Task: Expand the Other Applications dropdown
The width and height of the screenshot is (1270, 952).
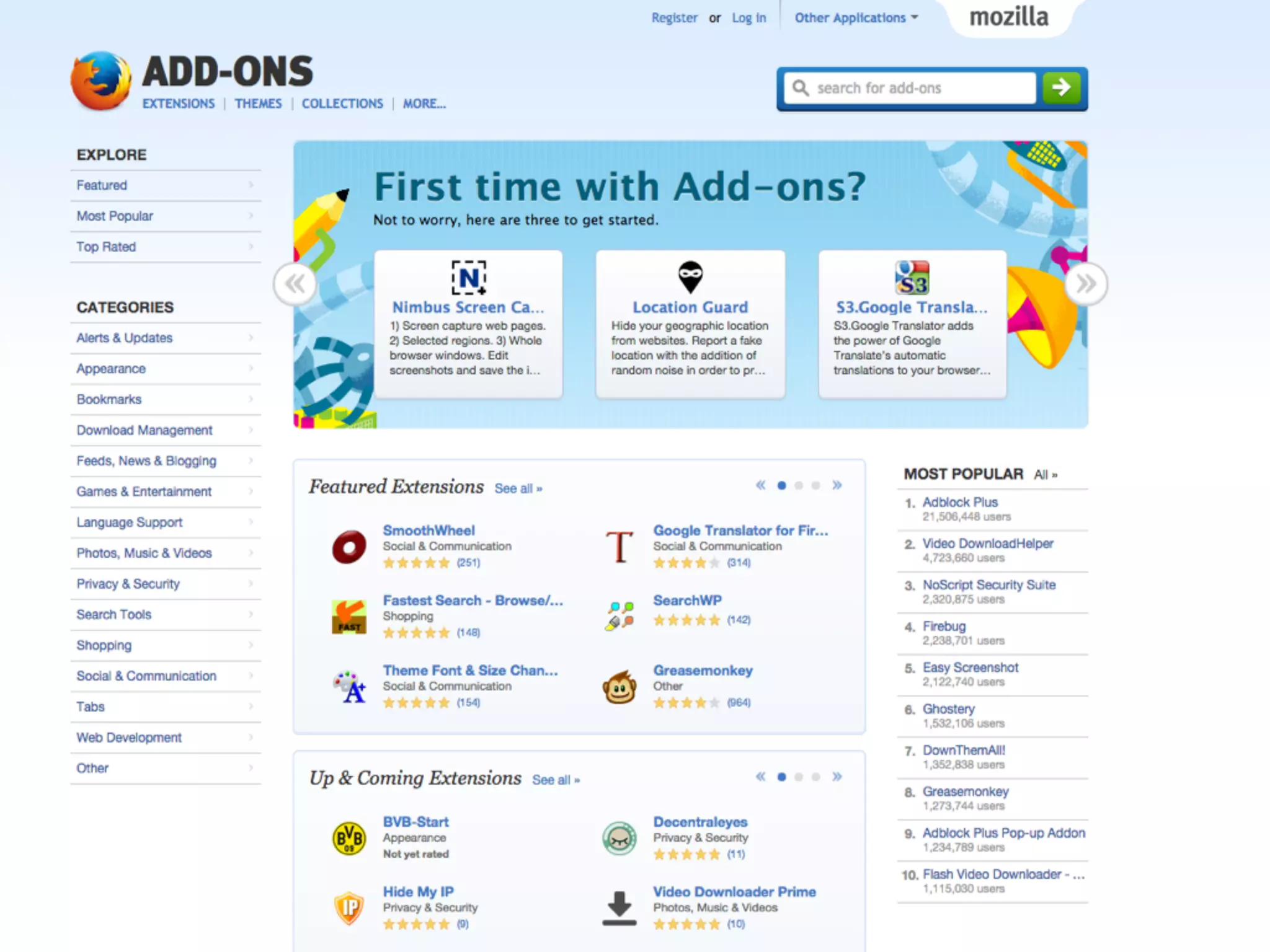Action: pyautogui.click(x=856, y=18)
